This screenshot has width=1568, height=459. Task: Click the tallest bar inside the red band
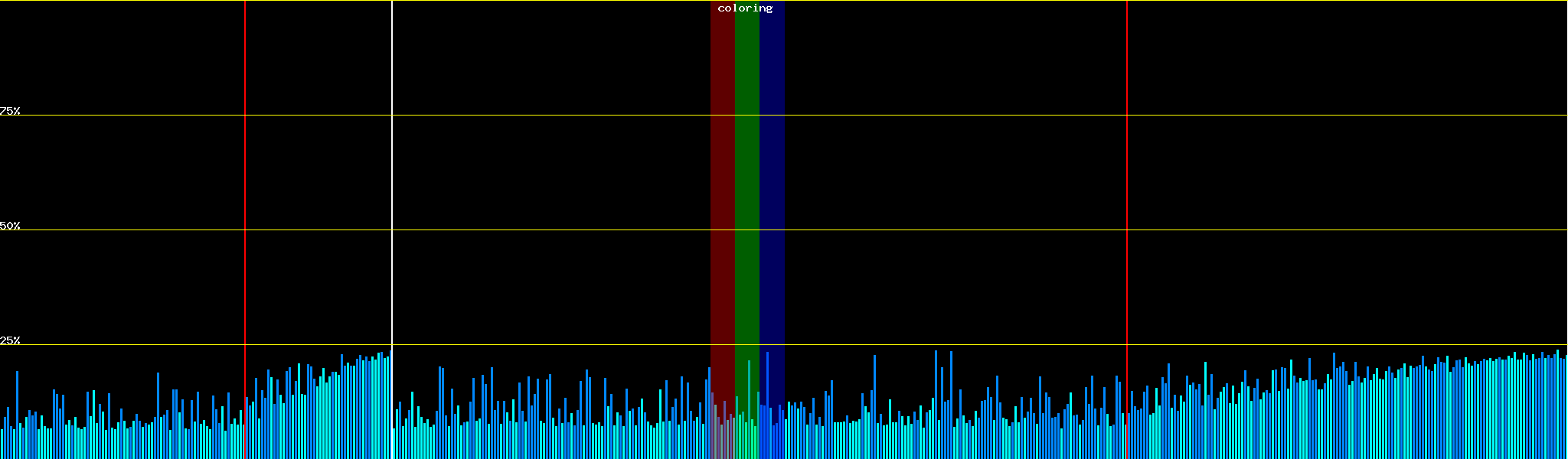713,425
